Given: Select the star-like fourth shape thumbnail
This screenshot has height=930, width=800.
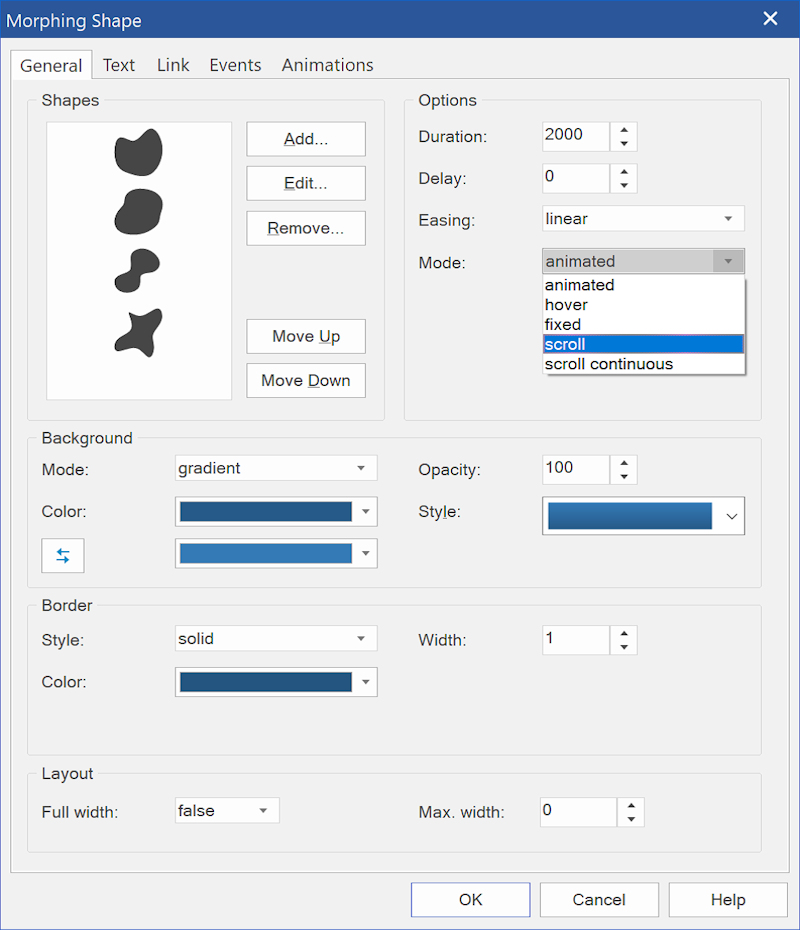Looking at the screenshot, I should [x=139, y=333].
